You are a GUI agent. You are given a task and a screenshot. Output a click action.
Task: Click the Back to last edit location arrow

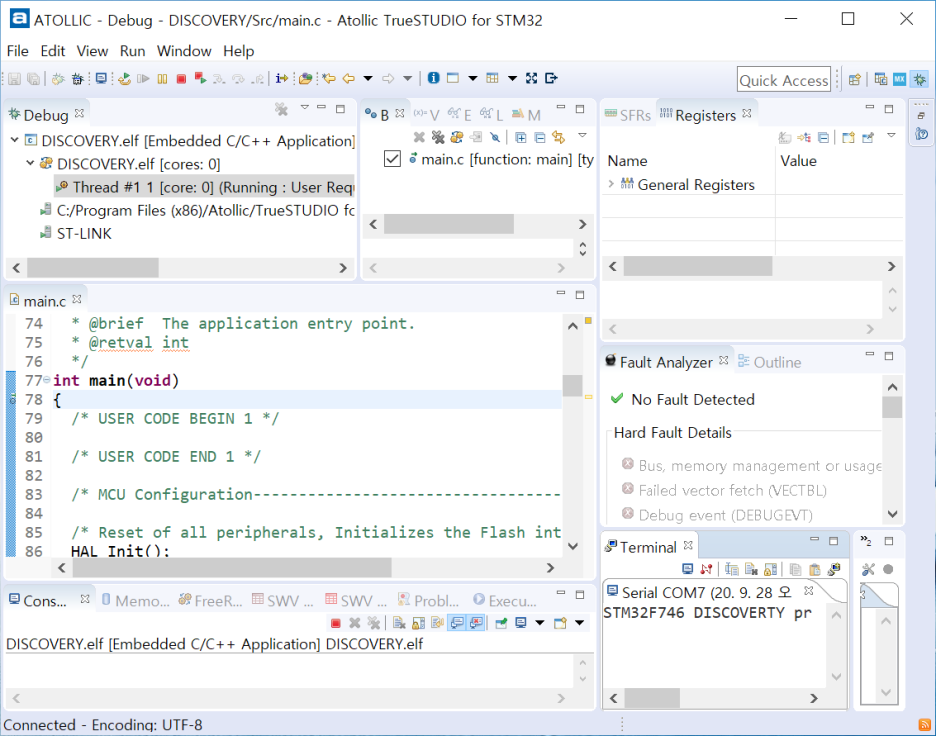click(329, 78)
